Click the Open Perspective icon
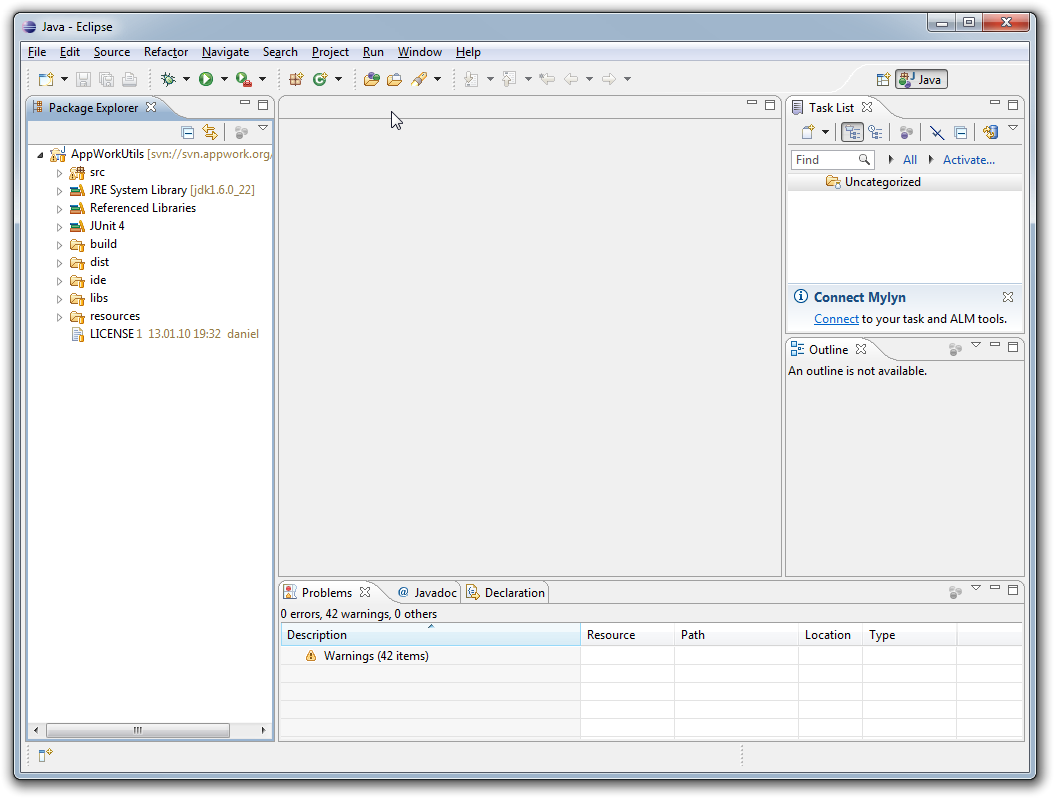Image resolution: width=1054 pixels, height=799 pixels. (x=883, y=80)
